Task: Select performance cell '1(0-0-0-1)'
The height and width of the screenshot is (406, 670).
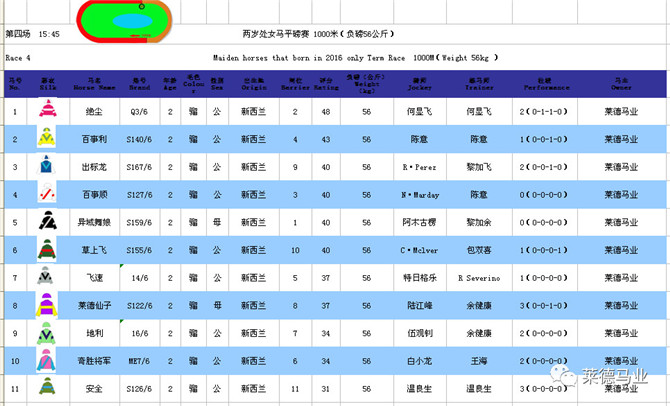Action: pos(544,250)
